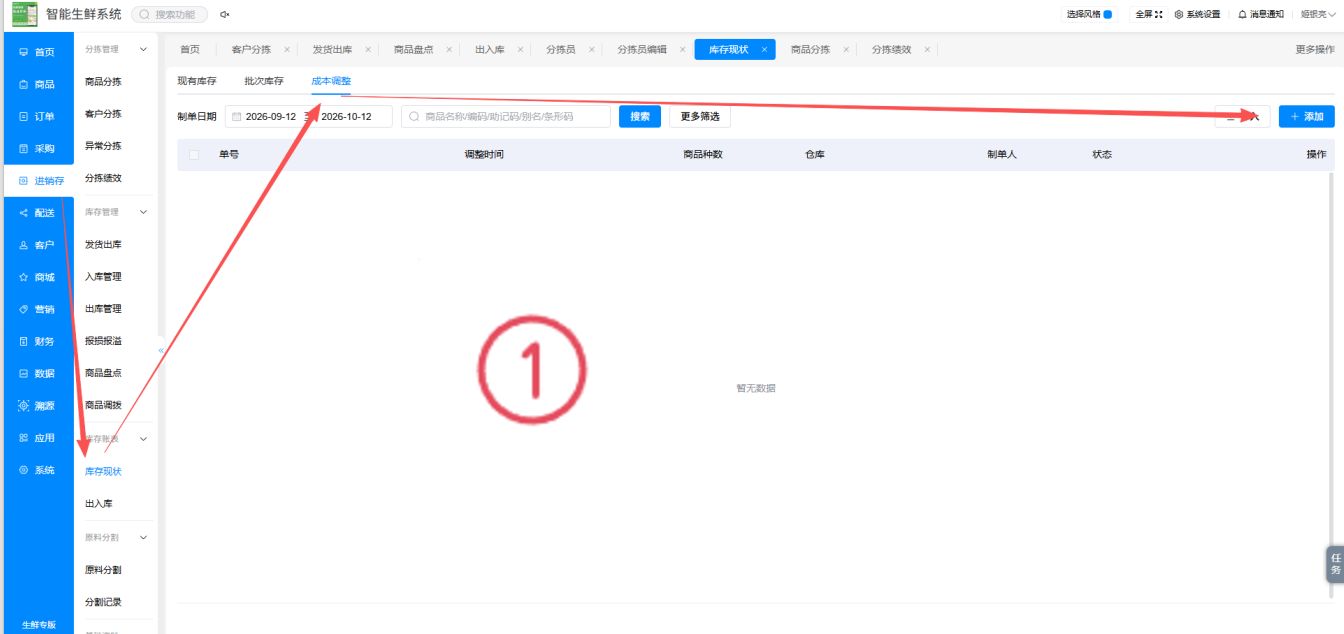Open the 溯源 sidebar module
Screen dimensions: 1344x634
[x=37, y=406]
